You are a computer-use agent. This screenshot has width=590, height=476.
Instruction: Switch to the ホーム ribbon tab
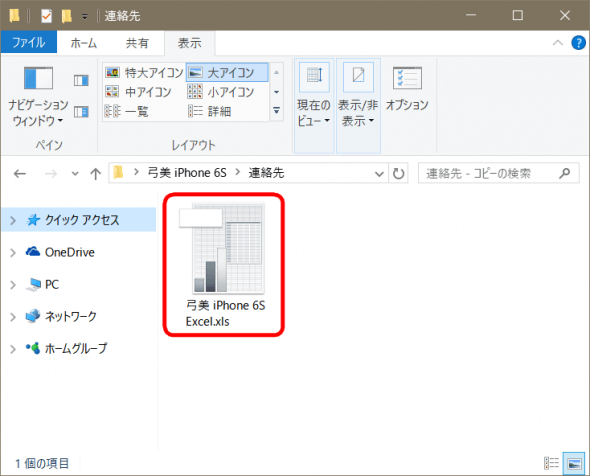84,43
